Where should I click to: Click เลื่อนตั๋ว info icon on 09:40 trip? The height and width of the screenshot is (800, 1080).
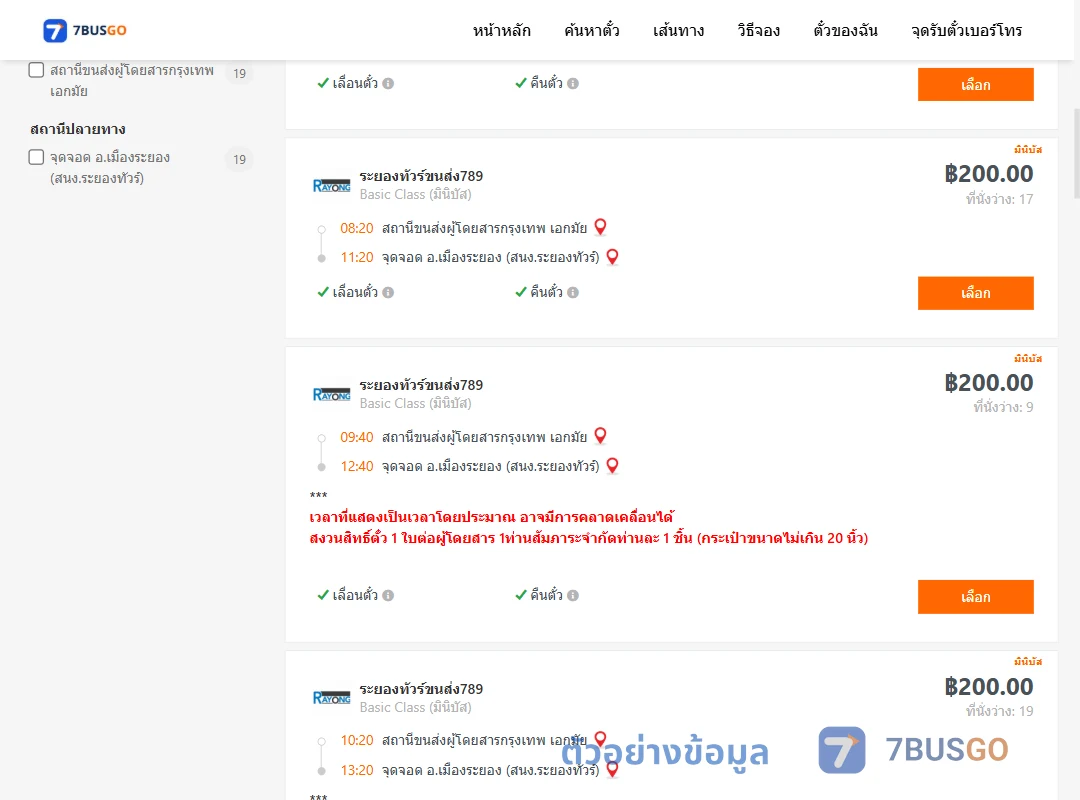click(x=388, y=595)
